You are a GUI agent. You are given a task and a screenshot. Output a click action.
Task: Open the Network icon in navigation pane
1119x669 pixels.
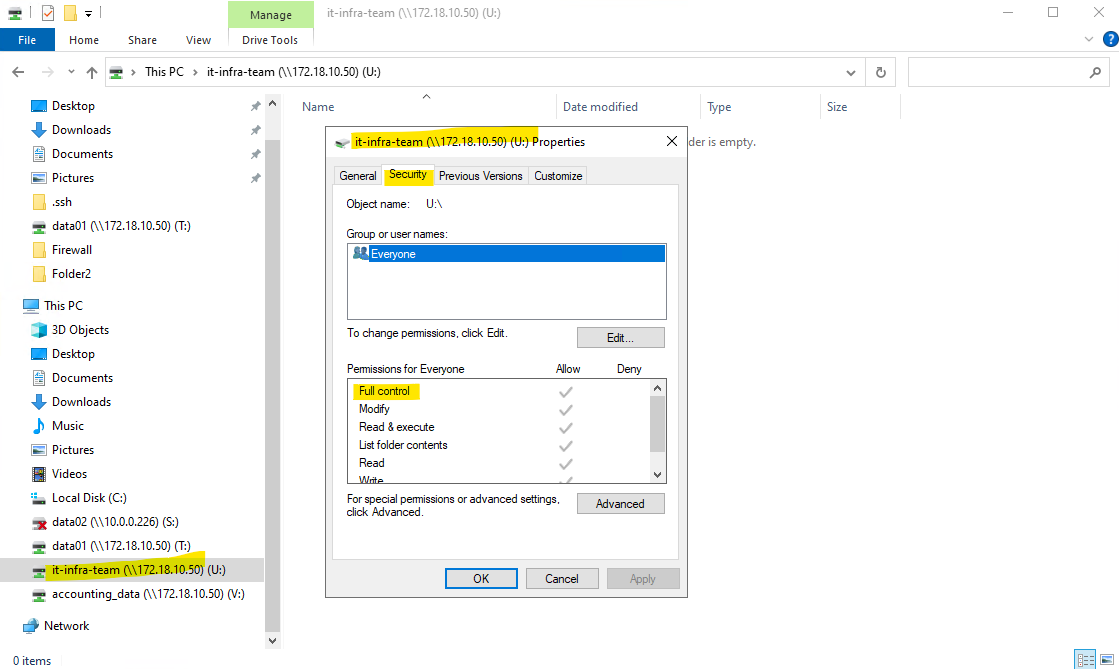click(31, 626)
